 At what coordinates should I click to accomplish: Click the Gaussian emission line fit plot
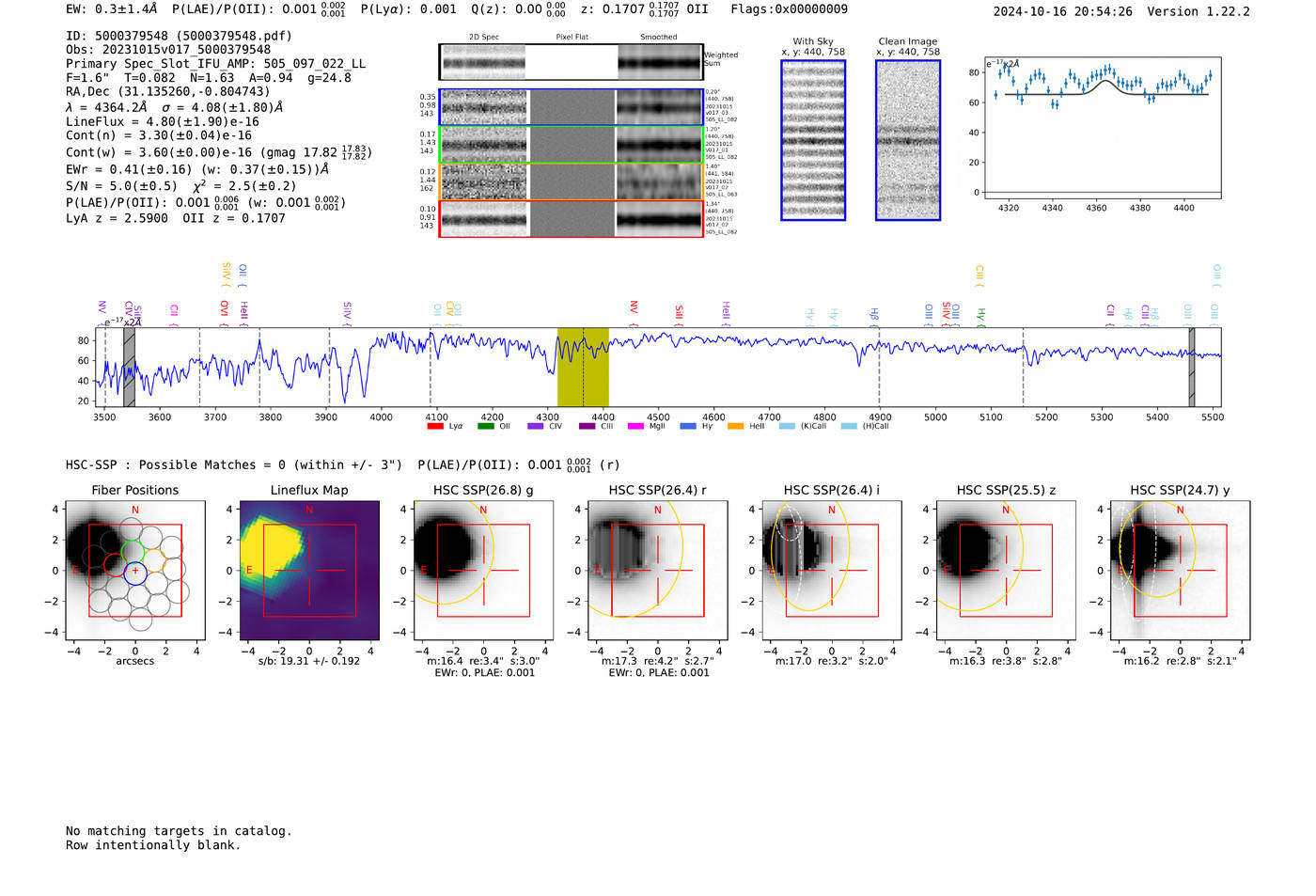tap(1102, 128)
